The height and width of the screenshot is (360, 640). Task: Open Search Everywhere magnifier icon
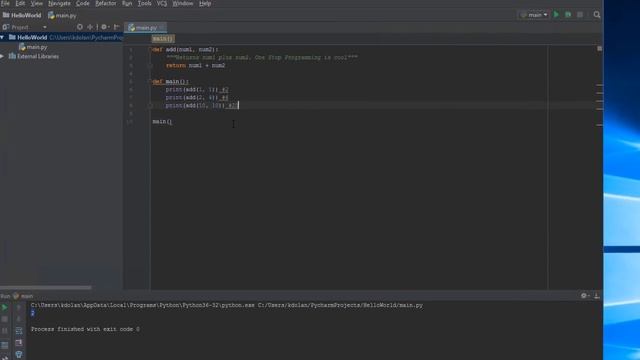(x=597, y=15)
